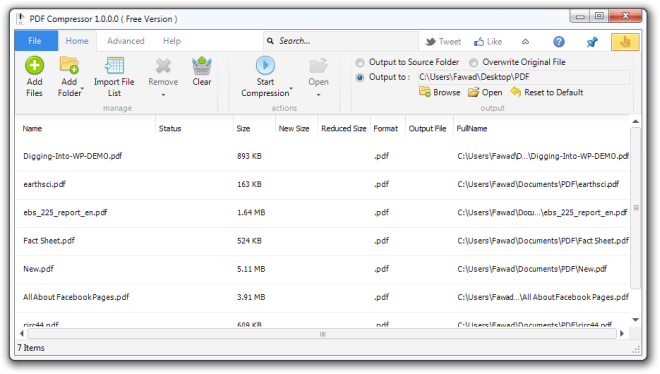Viewport: 660px width, 374px height.
Task: Sort by the Reduced Size column header
Action: pos(343,129)
